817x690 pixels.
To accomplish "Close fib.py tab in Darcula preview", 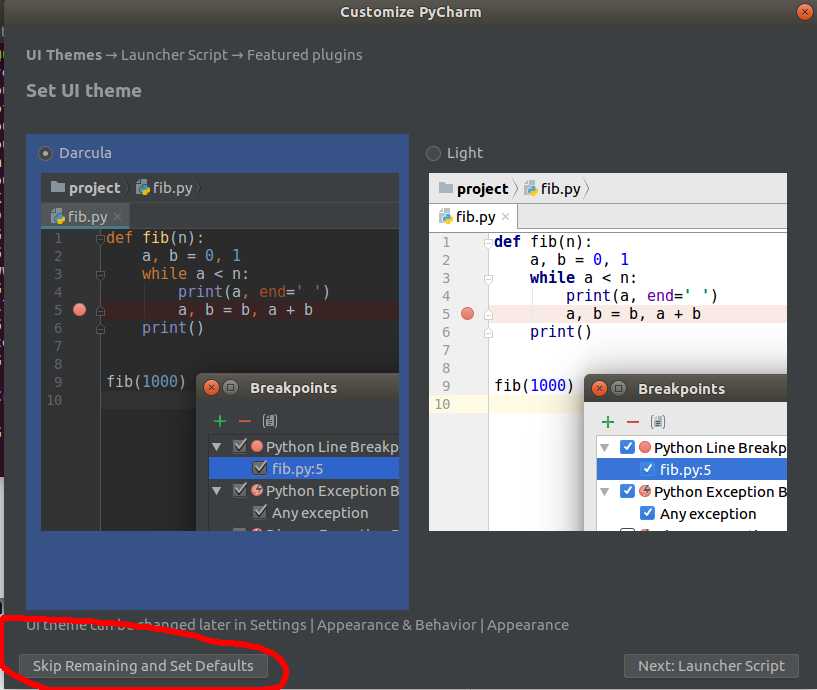I will point(117,216).
